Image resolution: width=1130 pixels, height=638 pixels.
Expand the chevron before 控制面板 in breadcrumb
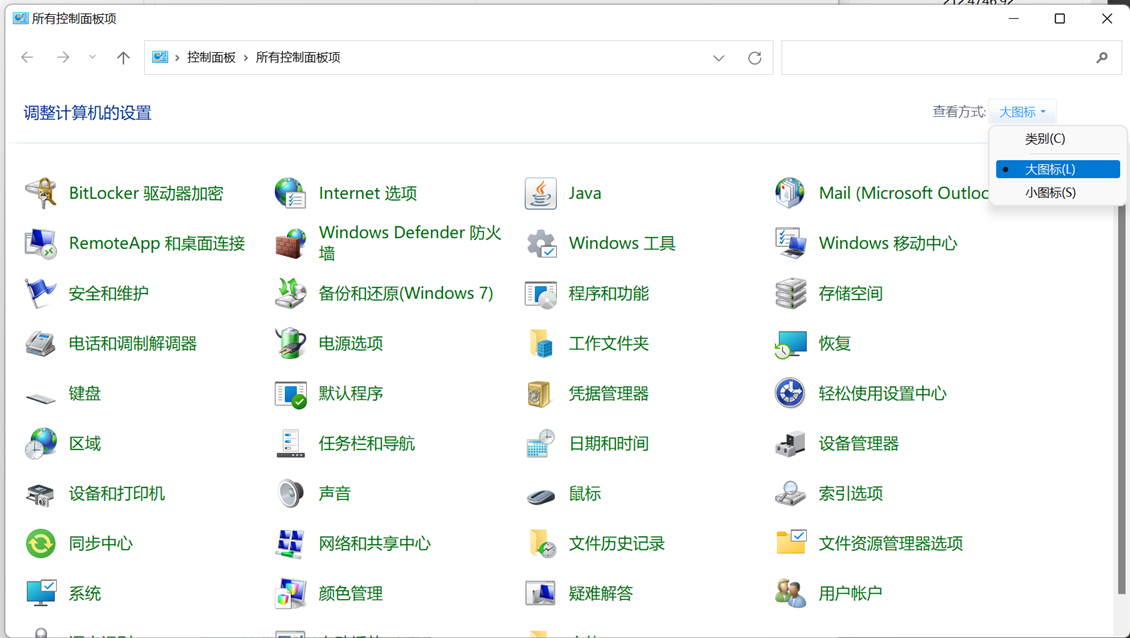177,58
